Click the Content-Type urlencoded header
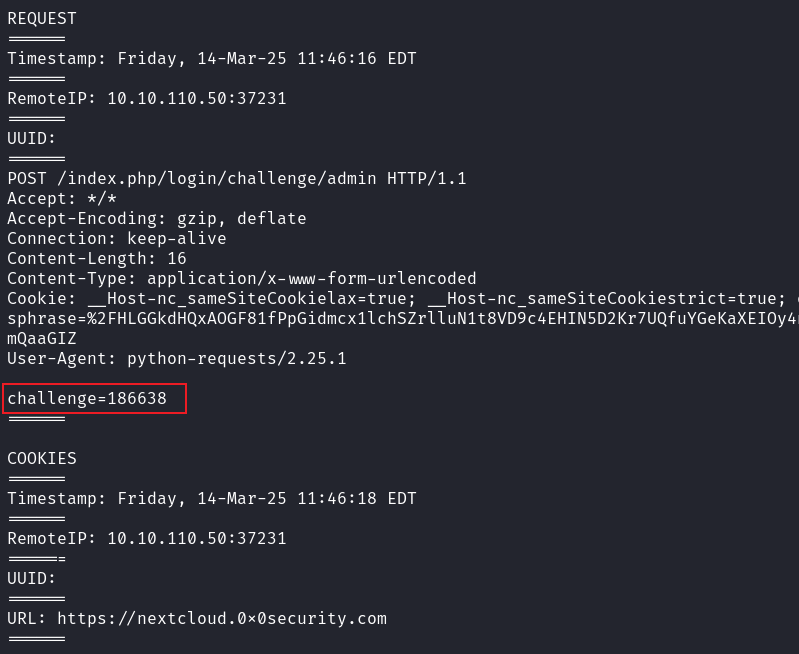The image size is (799, 654). coord(241,278)
